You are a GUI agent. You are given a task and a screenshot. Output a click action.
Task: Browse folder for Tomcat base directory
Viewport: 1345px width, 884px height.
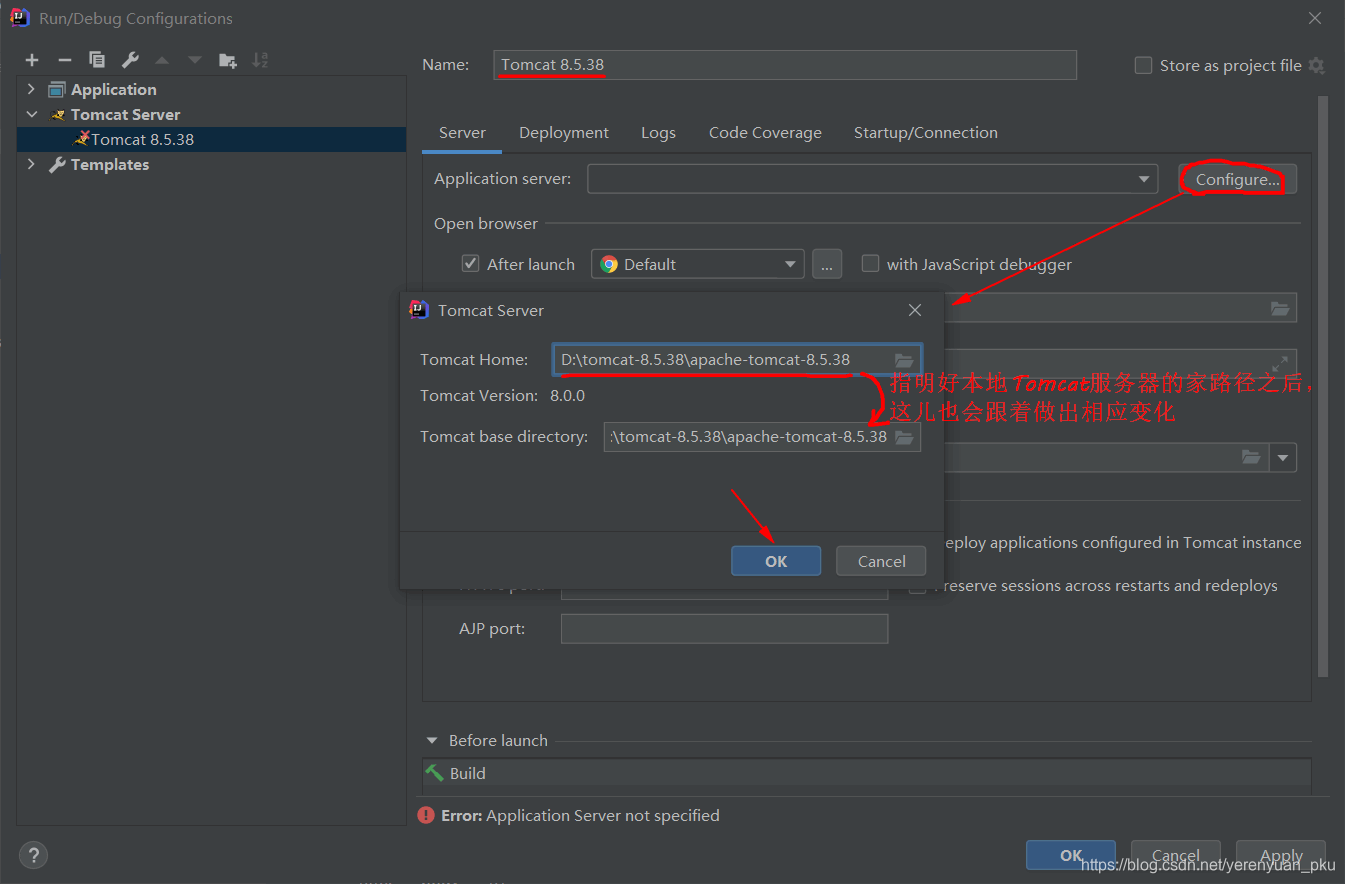(904, 437)
